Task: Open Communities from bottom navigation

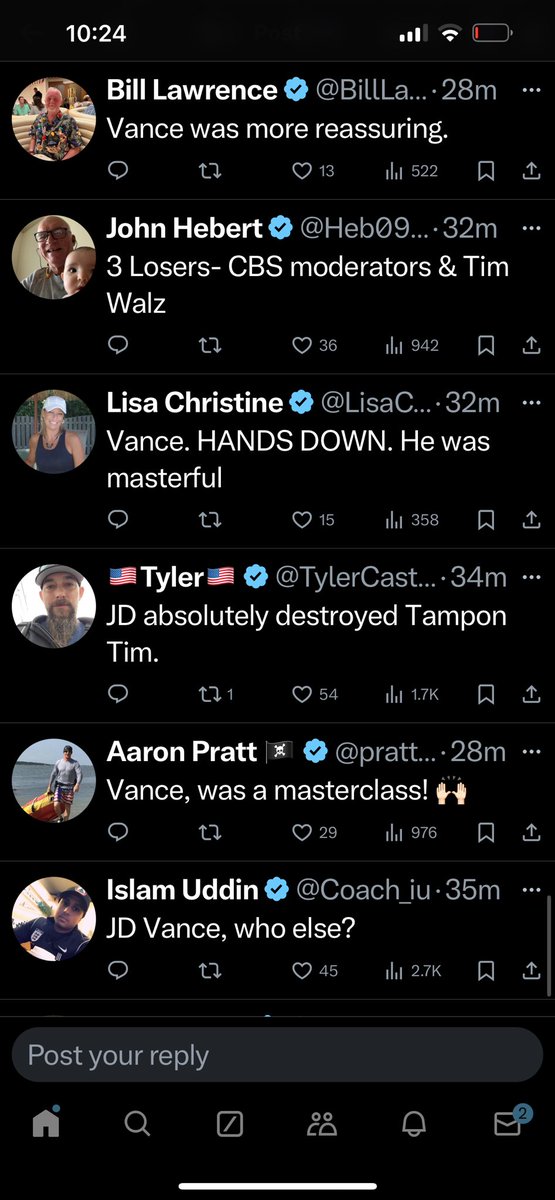Action: (x=322, y=1124)
